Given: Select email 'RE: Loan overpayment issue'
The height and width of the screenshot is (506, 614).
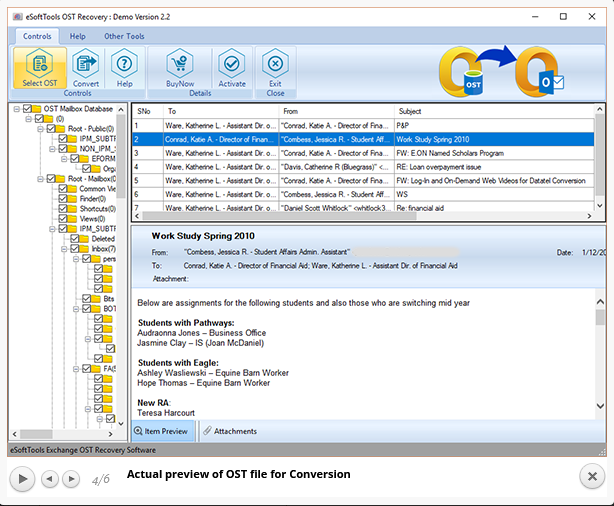Looking at the screenshot, I should click(363, 167).
